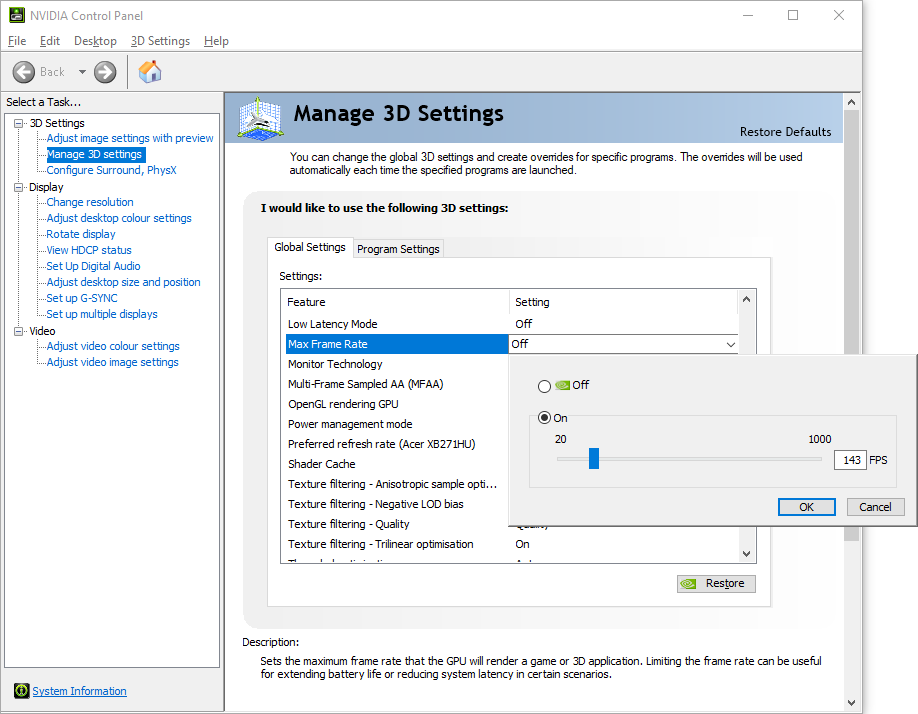918x714 pixels.
Task: Open View HDCP status task
Action: pyautogui.click(x=89, y=250)
